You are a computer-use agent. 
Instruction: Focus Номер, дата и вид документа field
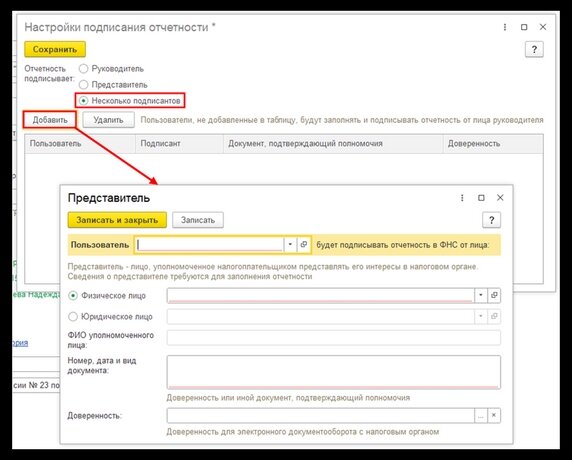coord(334,372)
